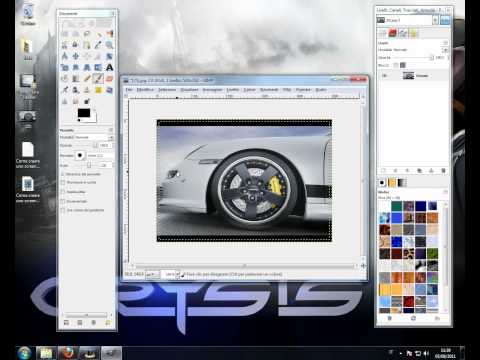Open navigation preview at image window corner
Viewport: 480px width, 360px height.
point(363,266)
